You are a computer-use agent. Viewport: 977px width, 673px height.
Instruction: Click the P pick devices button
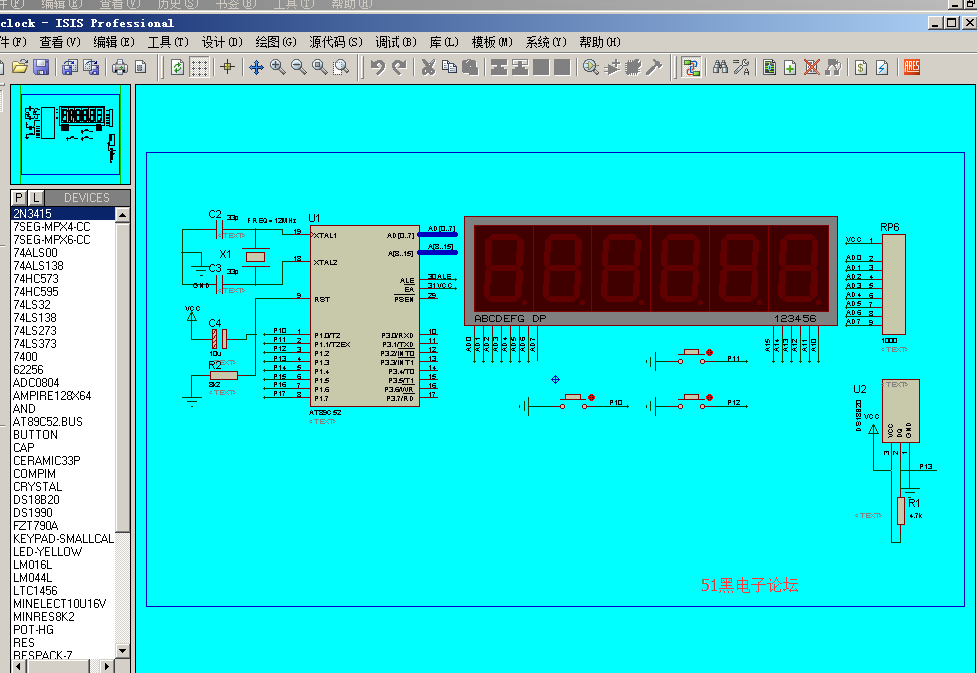pyautogui.click(x=19, y=198)
